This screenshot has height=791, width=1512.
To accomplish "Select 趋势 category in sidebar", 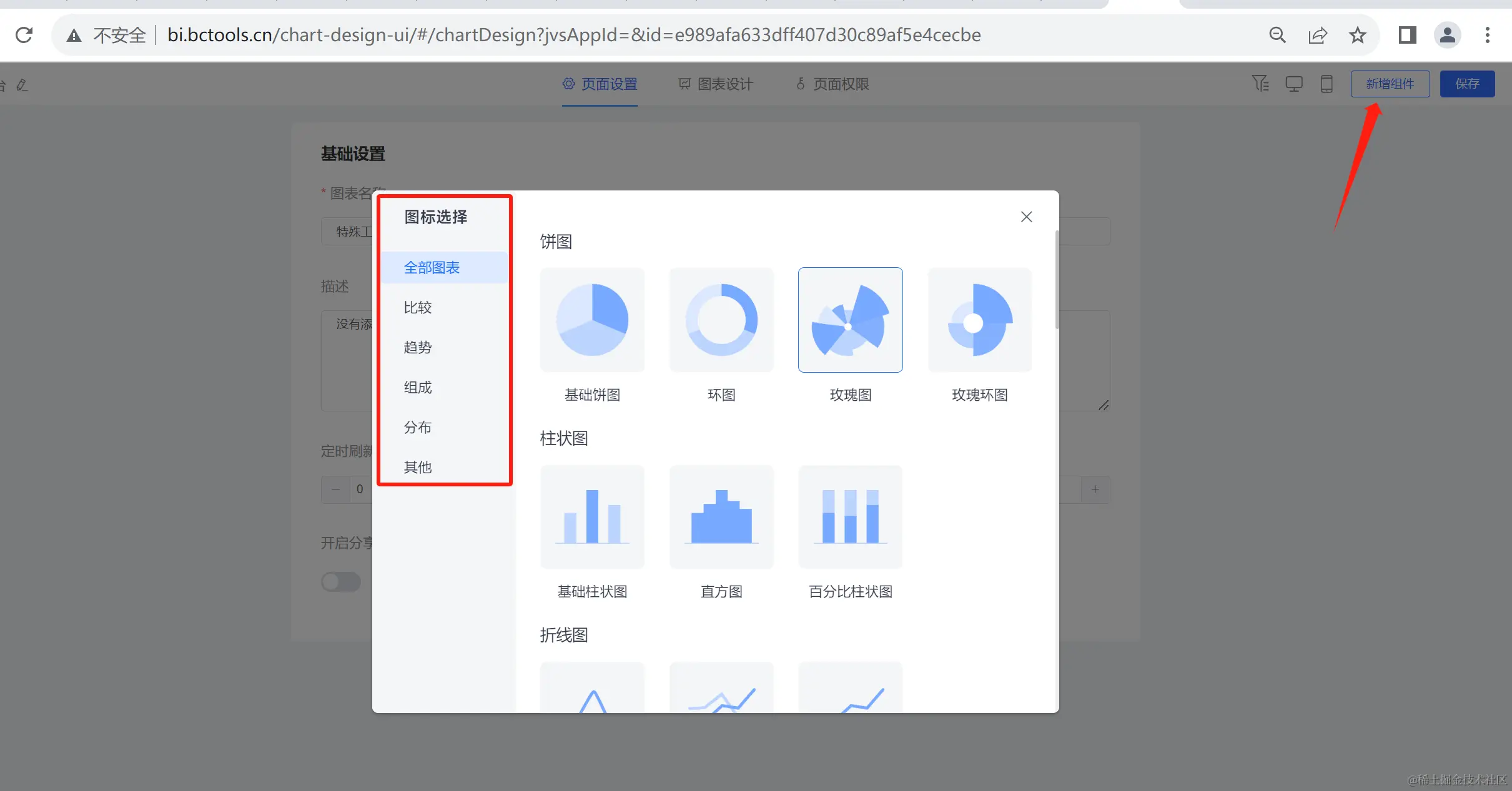I will 418,347.
